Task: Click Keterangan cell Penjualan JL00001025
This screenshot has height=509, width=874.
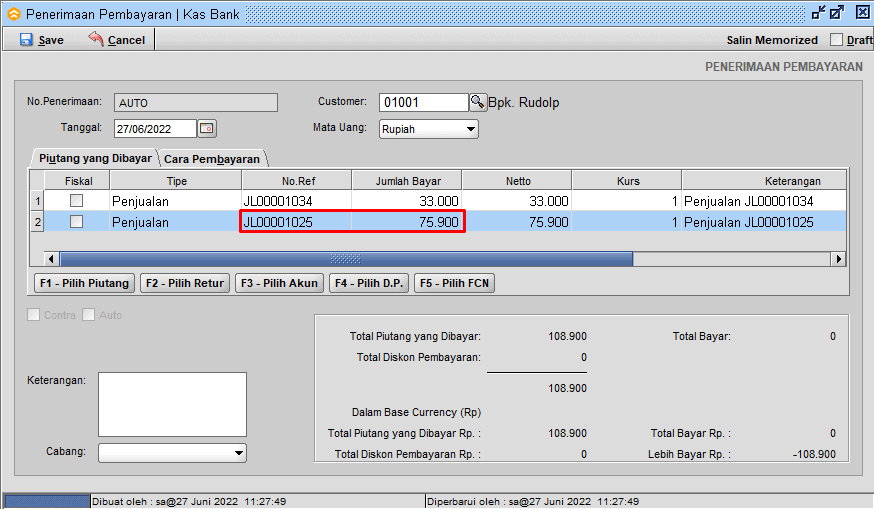Action: click(x=764, y=222)
